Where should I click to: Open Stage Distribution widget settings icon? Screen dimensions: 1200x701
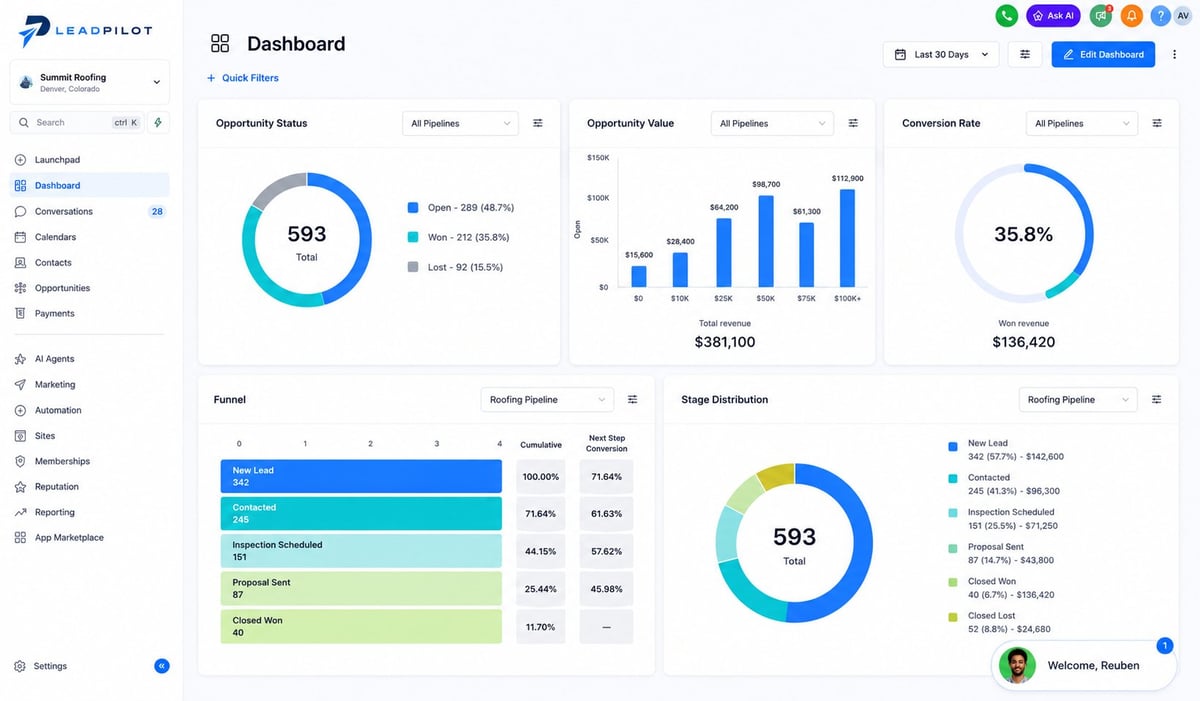pyautogui.click(x=1157, y=399)
